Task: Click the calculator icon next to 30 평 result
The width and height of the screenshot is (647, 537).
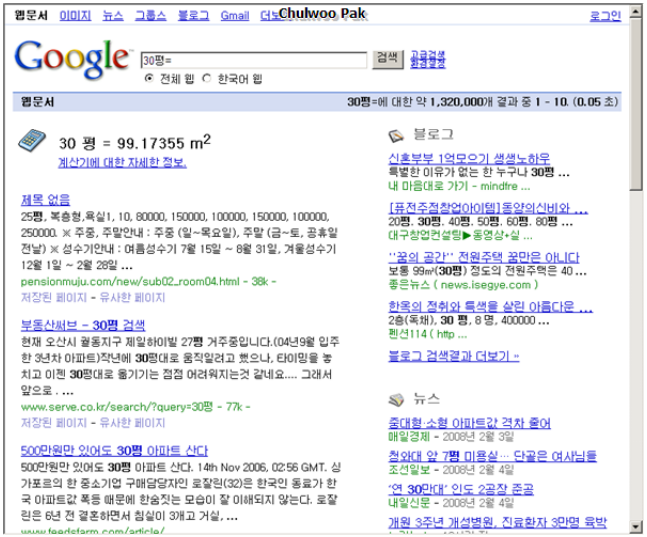Action: pos(32,140)
